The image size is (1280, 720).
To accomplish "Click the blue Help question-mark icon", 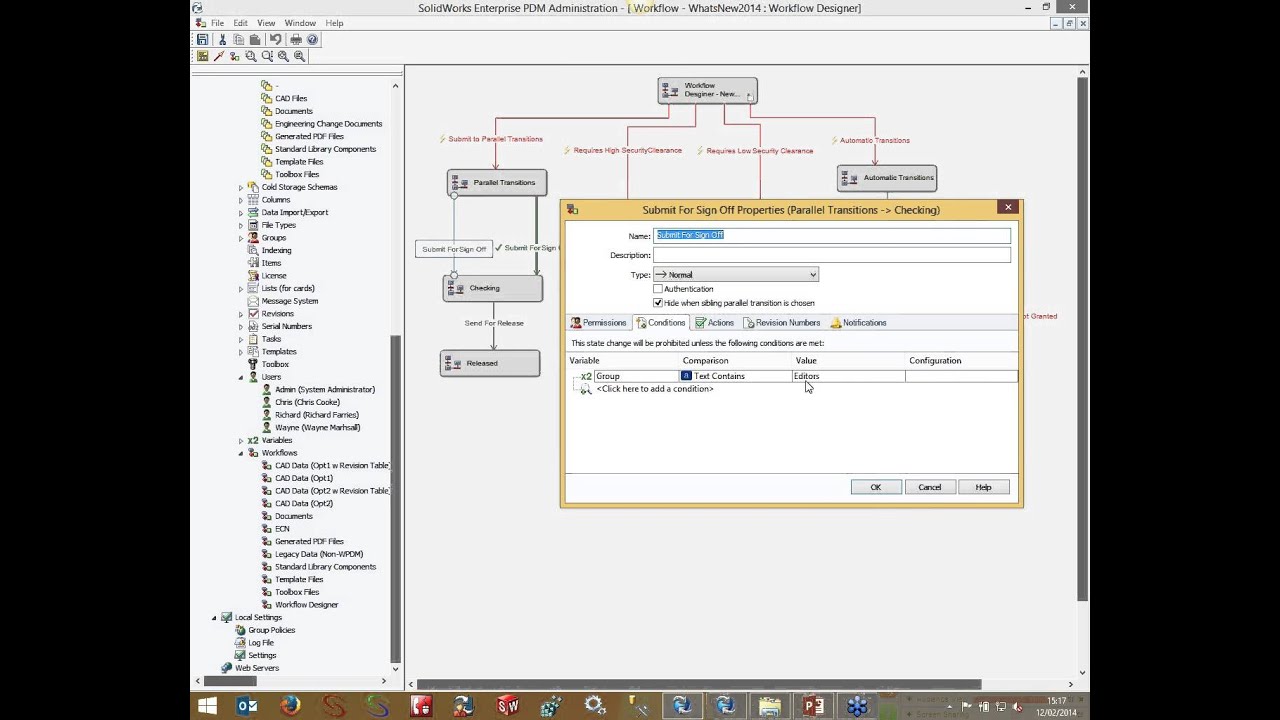I will (x=312, y=39).
